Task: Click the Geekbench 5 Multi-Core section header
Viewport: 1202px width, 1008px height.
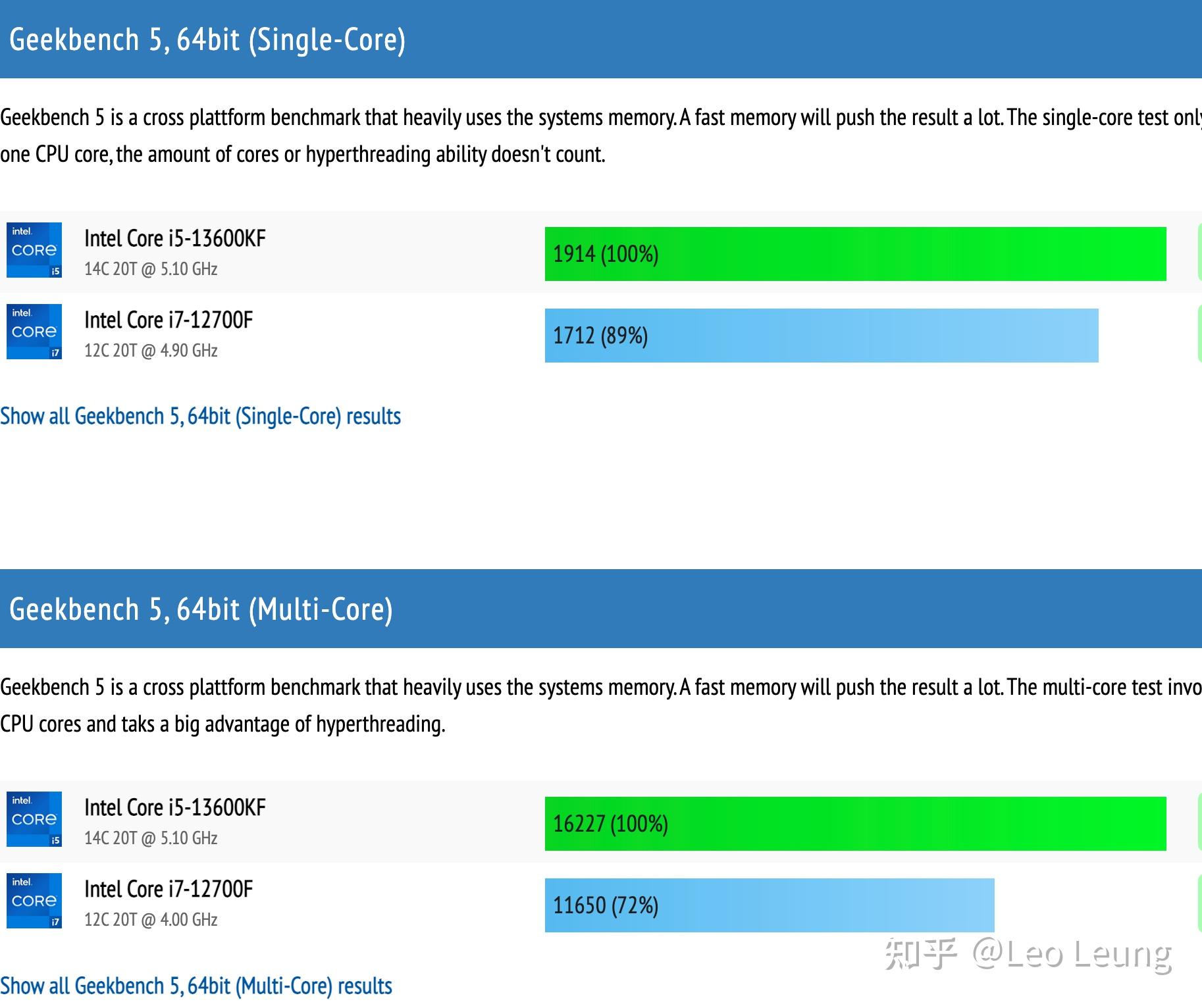Action: [x=201, y=609]
